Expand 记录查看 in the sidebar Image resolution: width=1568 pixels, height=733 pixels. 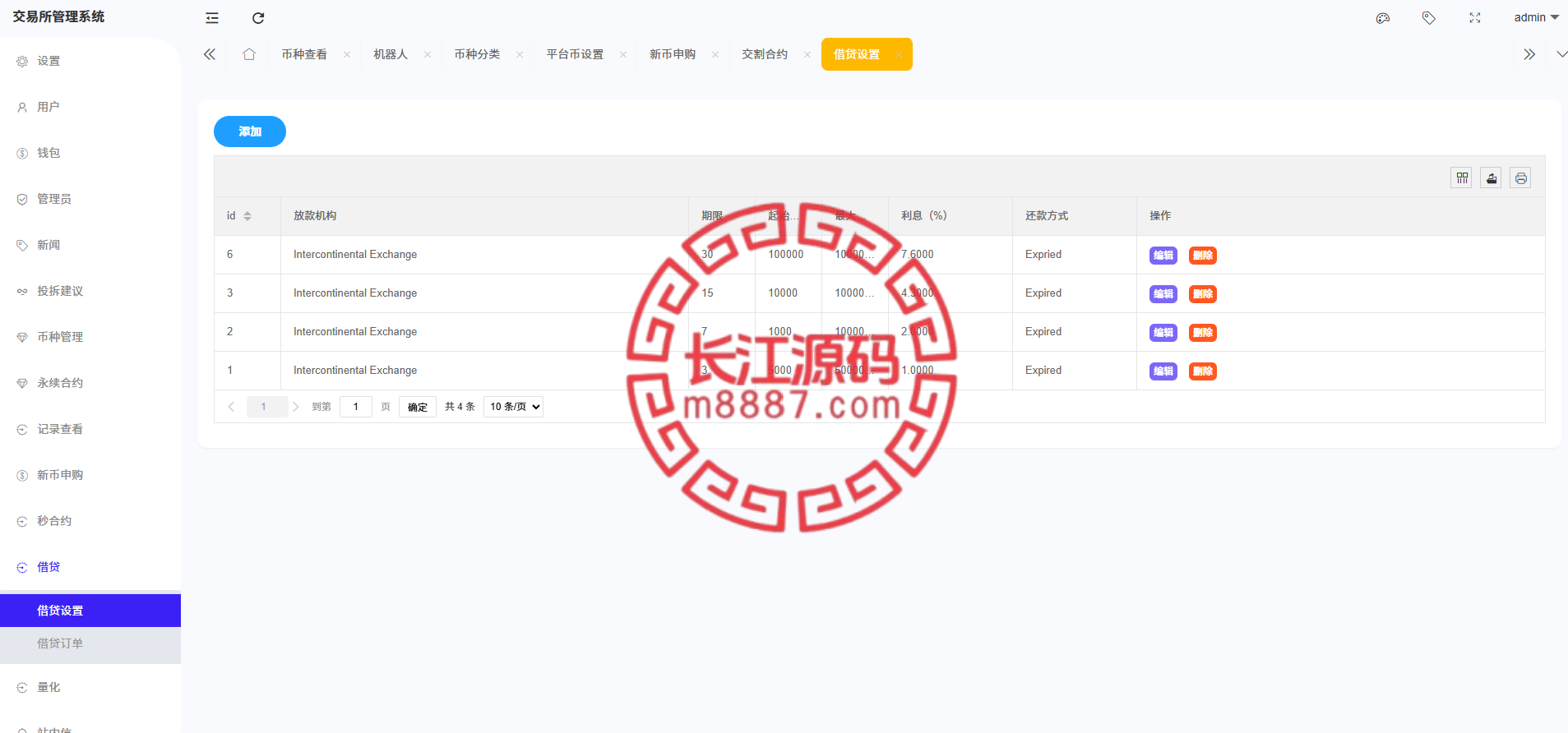[x=90, y=429]
